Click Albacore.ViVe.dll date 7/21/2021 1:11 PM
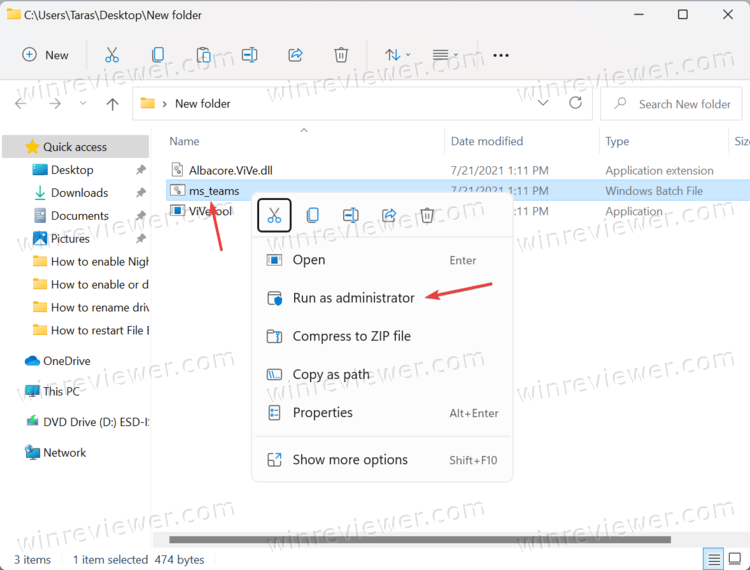The image size is (750, 570). 499,170
